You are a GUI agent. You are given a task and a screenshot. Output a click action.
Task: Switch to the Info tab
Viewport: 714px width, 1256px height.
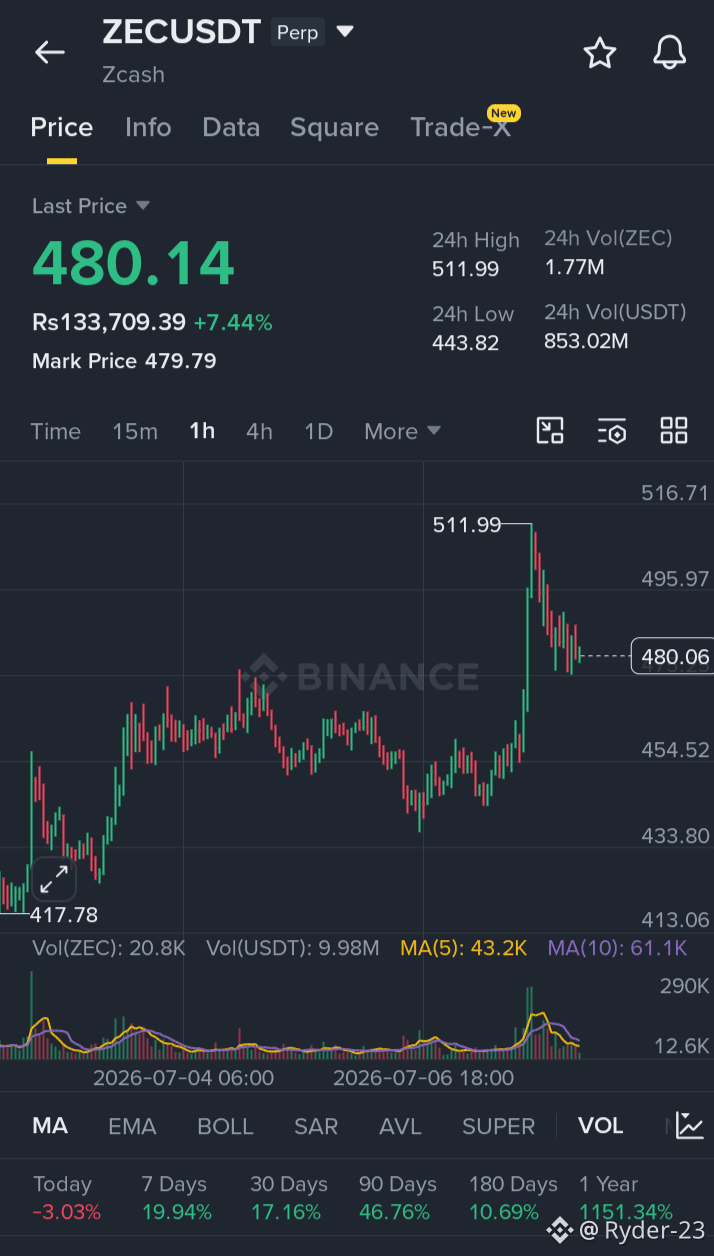coord(148,128)
